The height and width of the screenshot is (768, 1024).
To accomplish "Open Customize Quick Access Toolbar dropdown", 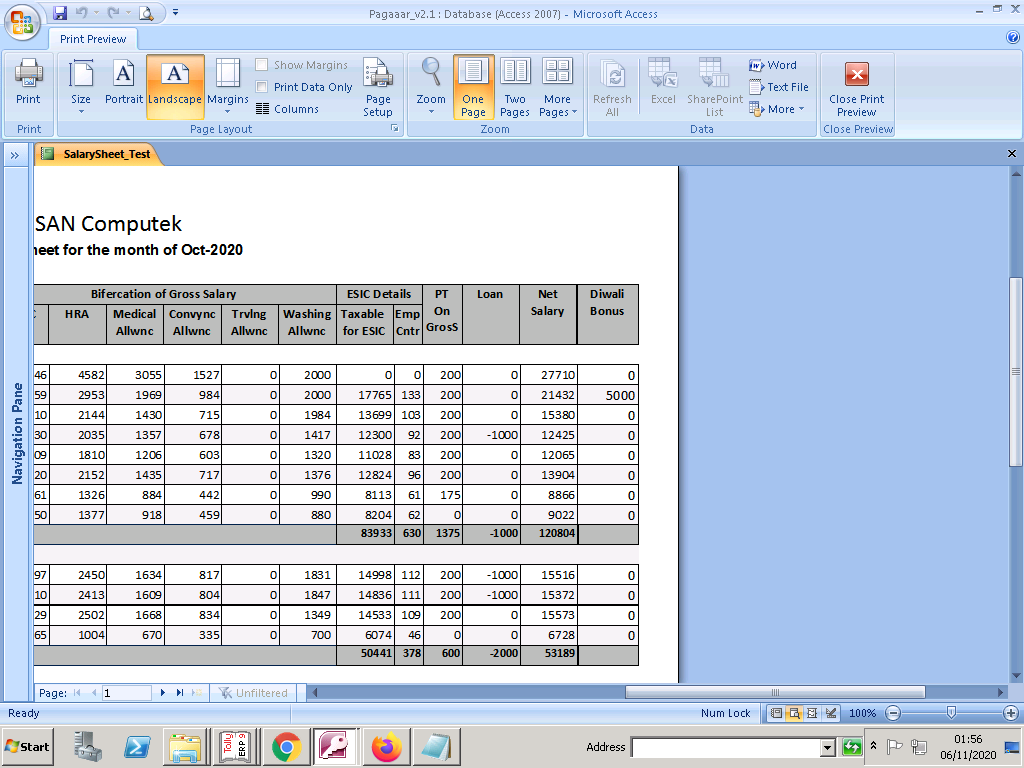I will [x=175, y=13].
